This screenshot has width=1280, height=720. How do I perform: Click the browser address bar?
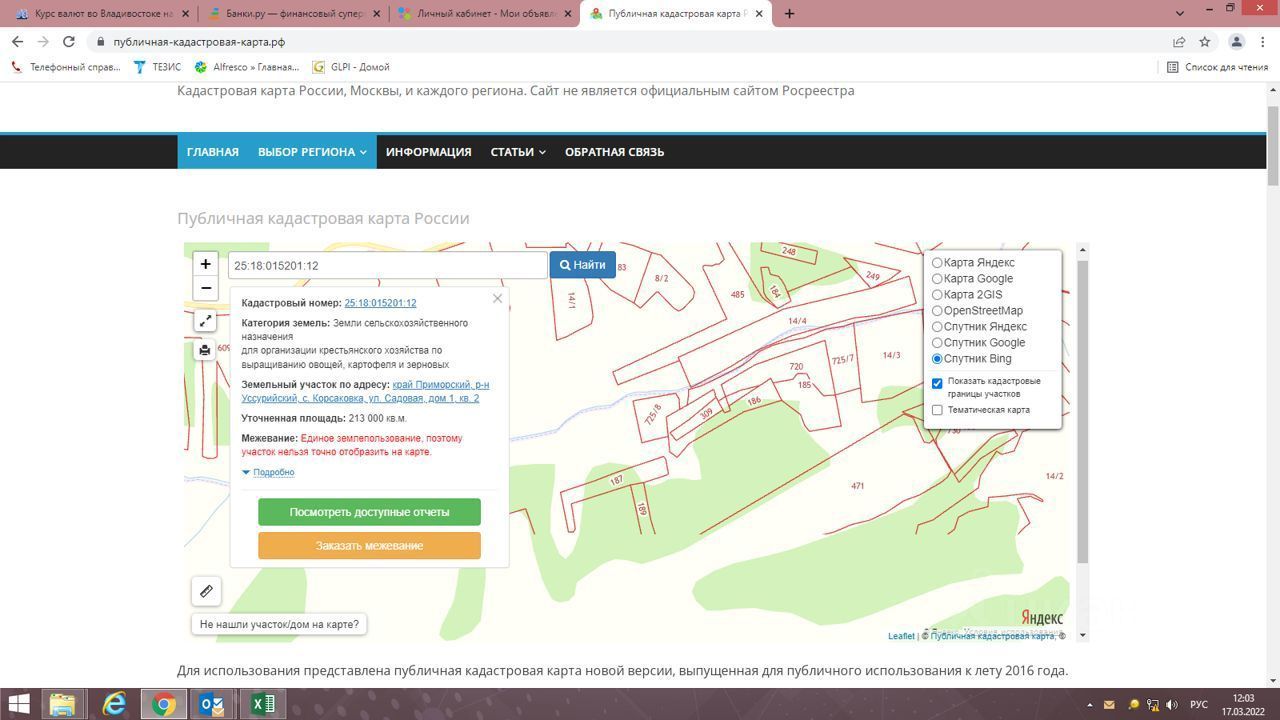pos(630,42)
